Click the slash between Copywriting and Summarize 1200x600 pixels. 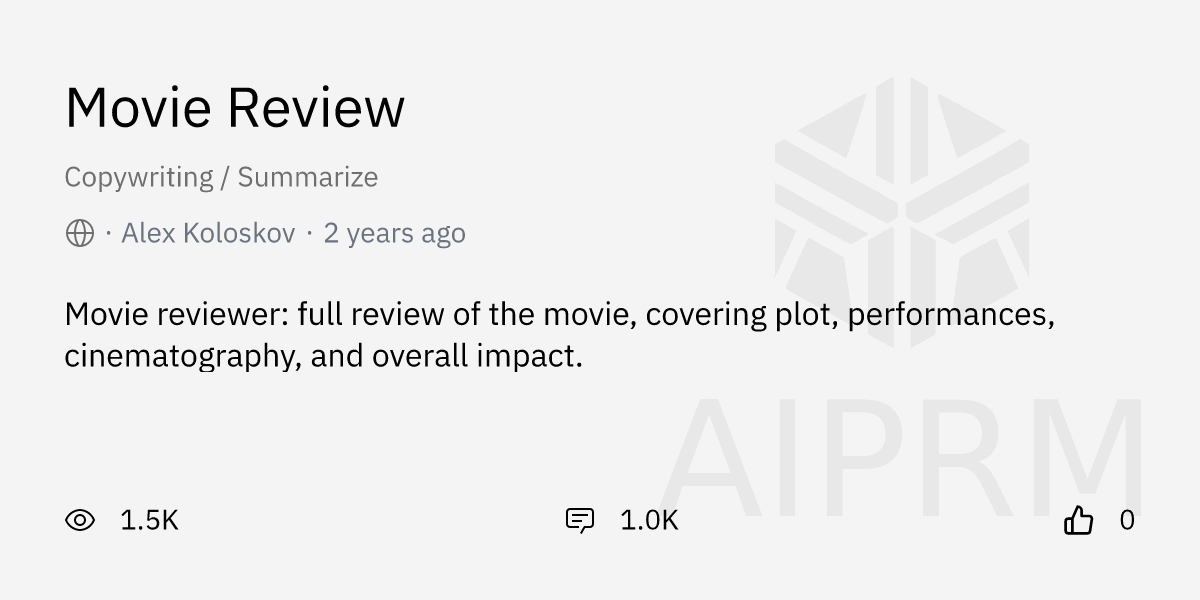click(225, 177)
